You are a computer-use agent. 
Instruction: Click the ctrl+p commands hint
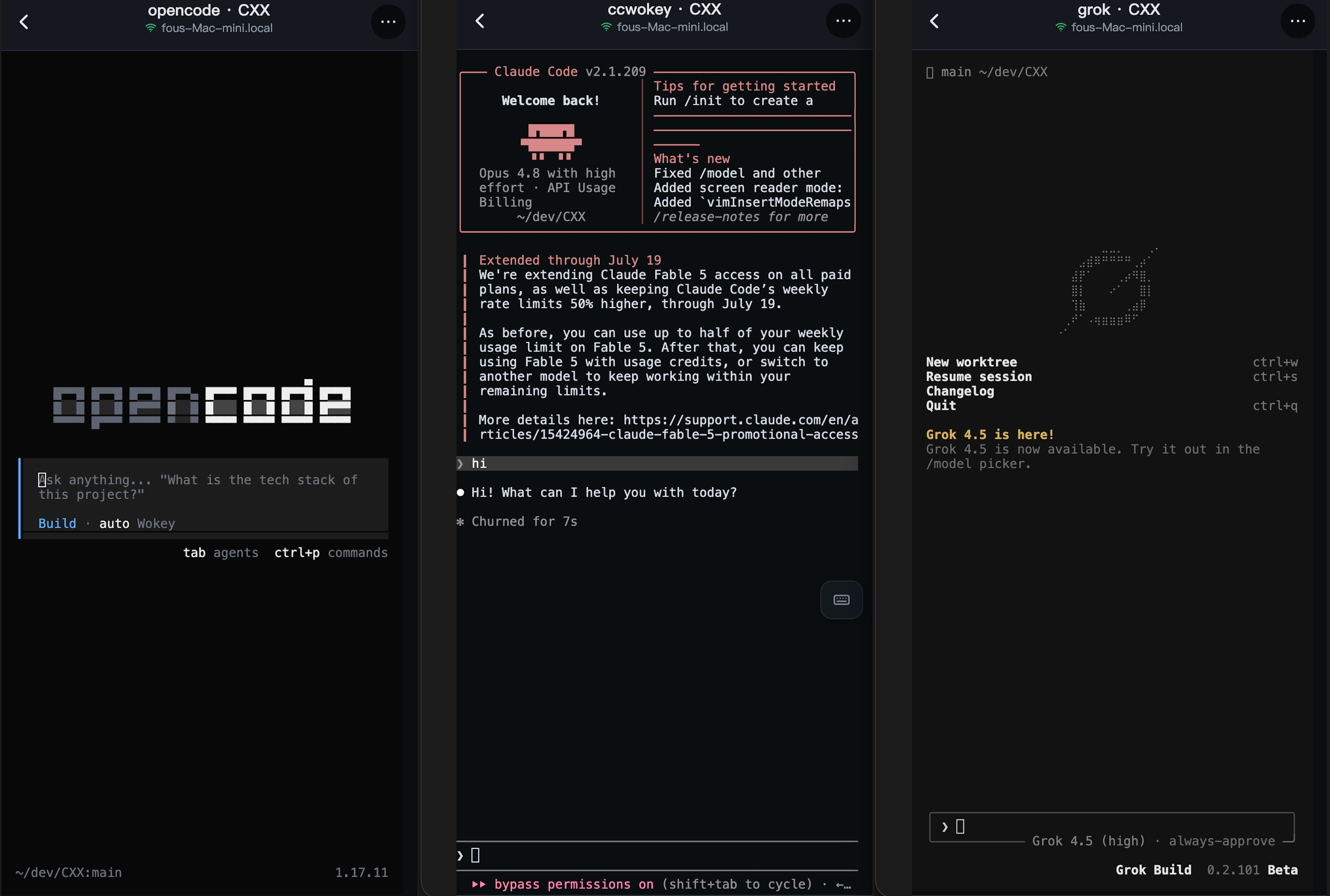[331, 553]
